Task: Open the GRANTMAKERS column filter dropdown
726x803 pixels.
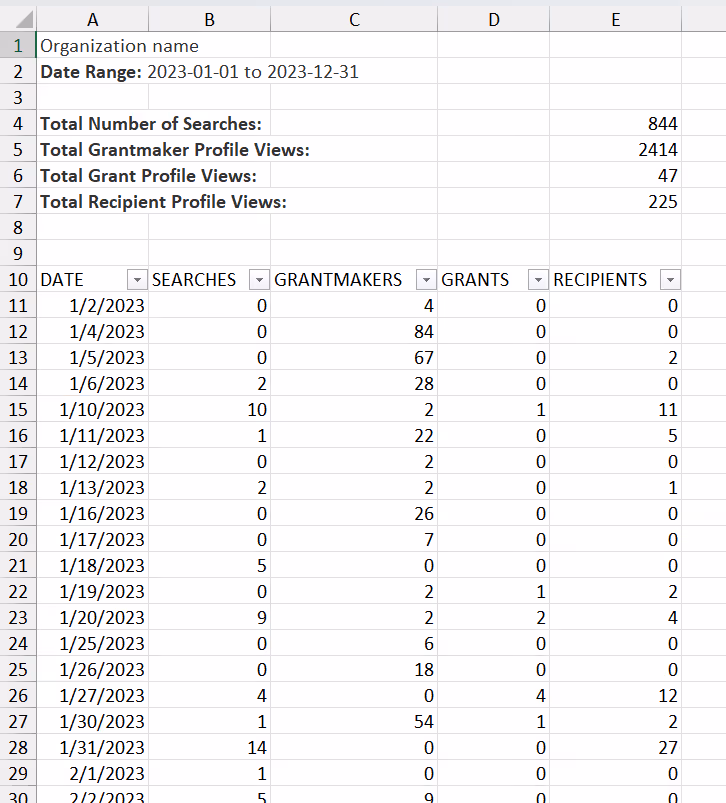Action: point(426,280)
